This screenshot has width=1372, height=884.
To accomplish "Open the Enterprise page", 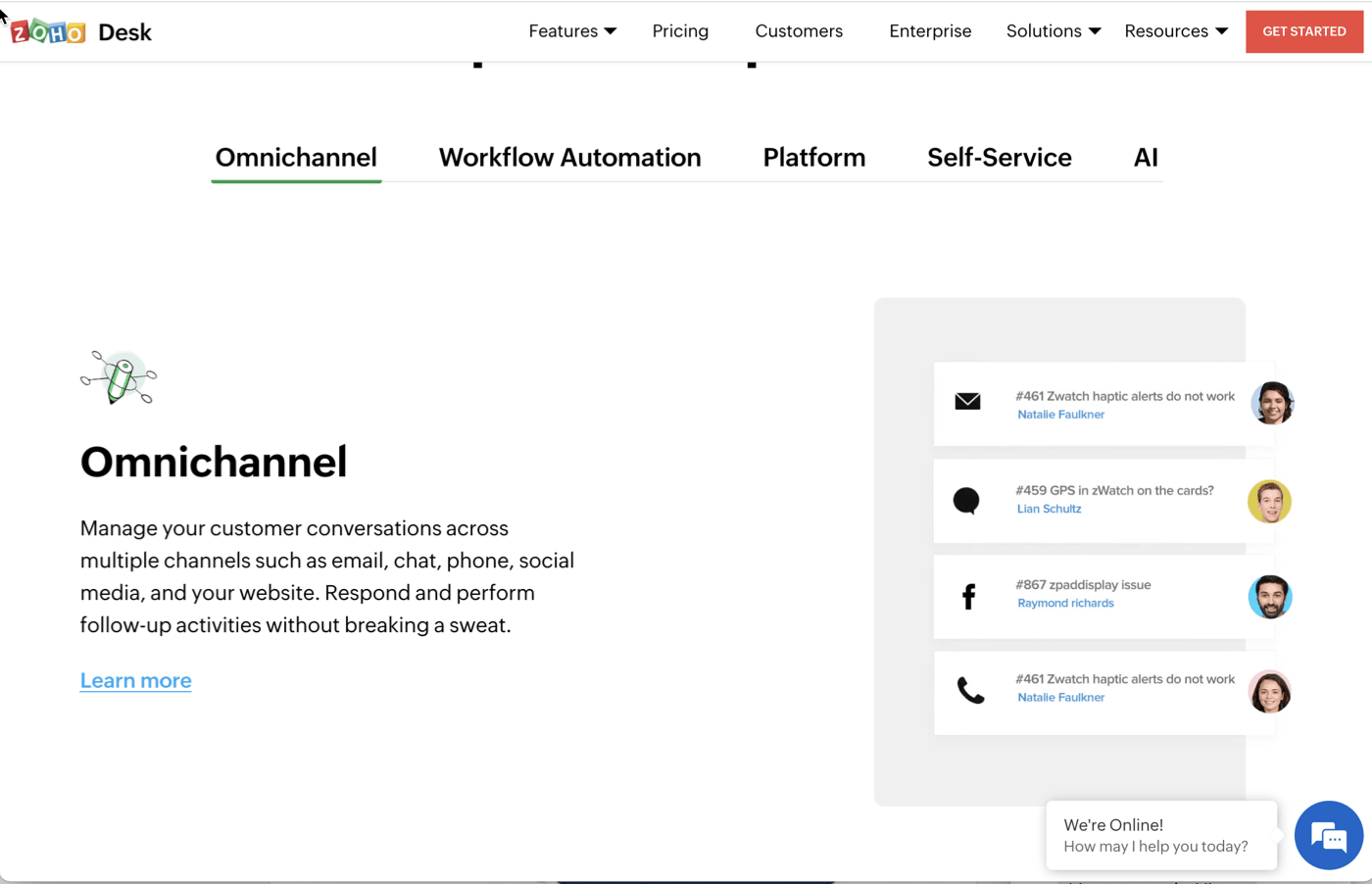I will (x=930, y=31).
